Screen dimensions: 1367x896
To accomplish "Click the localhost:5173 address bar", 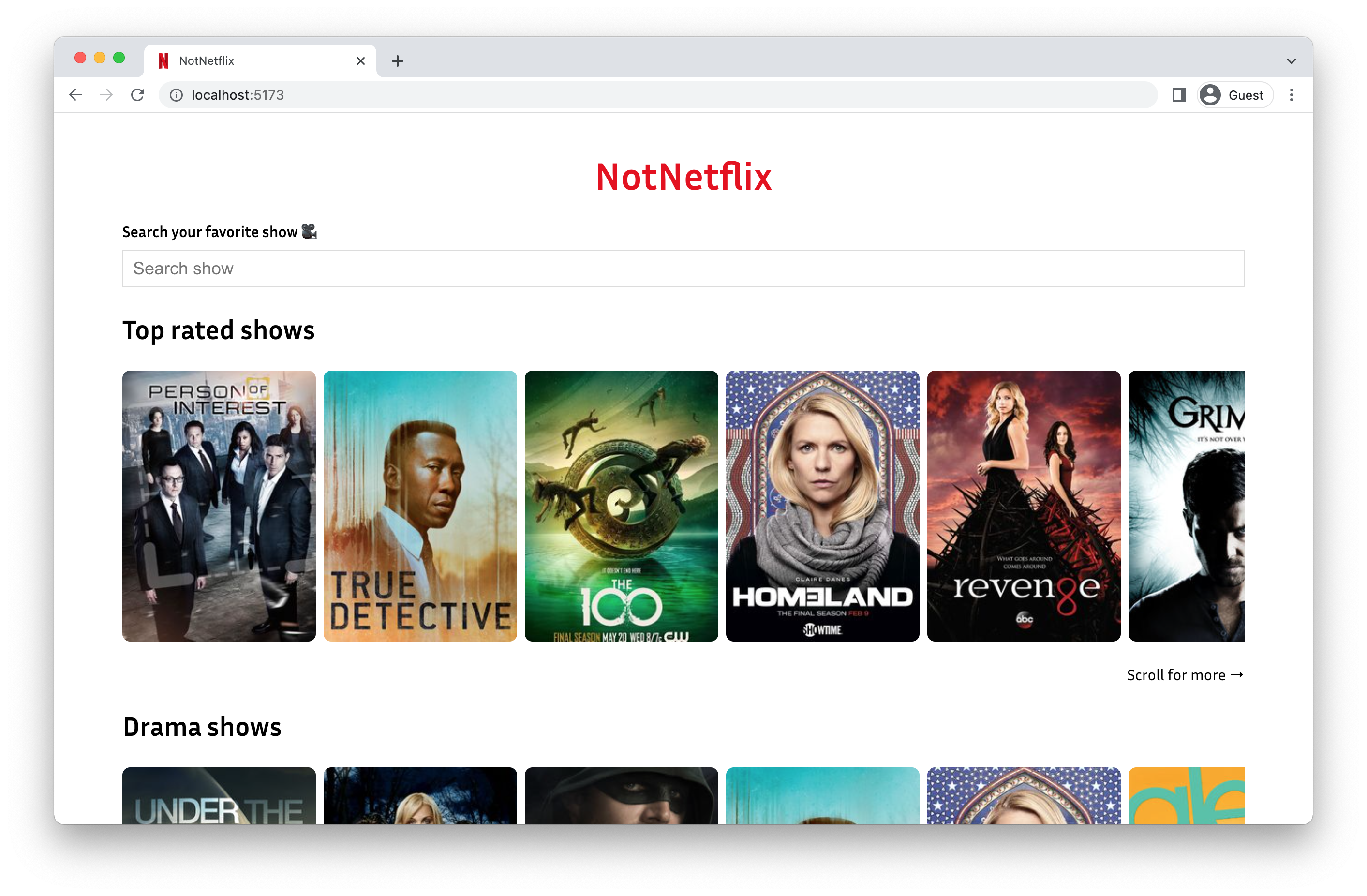I will tap(658, 95).
